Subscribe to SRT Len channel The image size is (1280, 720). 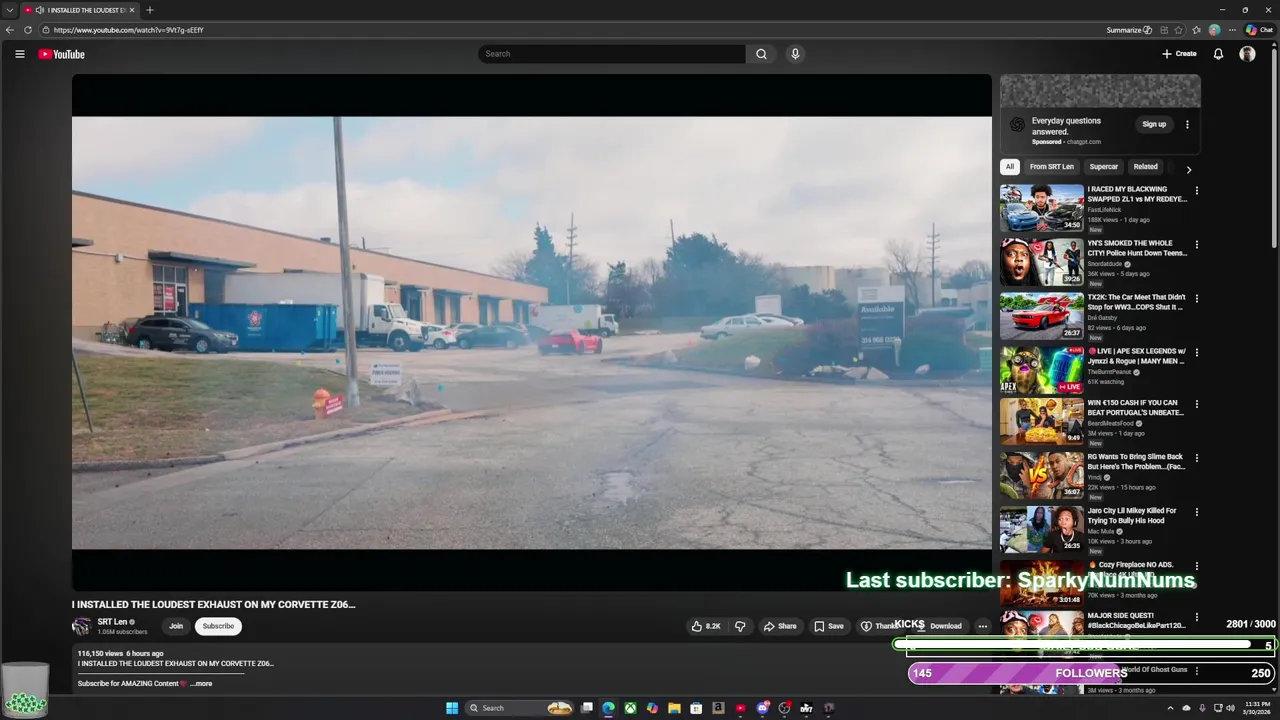click(218, 626)
